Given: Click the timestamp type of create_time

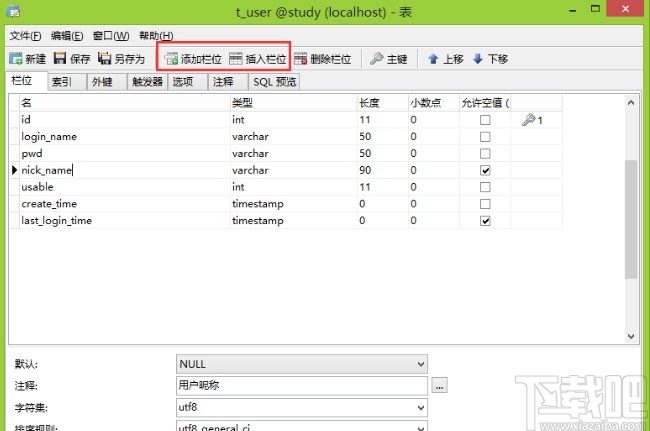Looking at the screenshot, I should point(293,203).
